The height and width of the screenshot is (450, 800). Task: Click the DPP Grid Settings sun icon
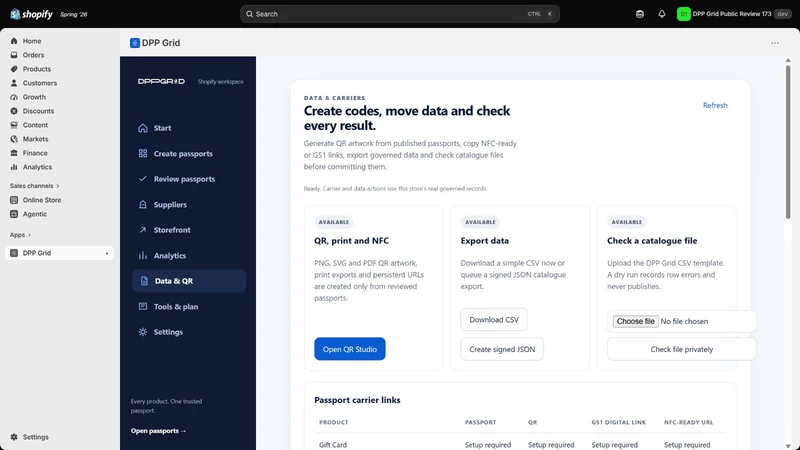(x=143, y=332)
